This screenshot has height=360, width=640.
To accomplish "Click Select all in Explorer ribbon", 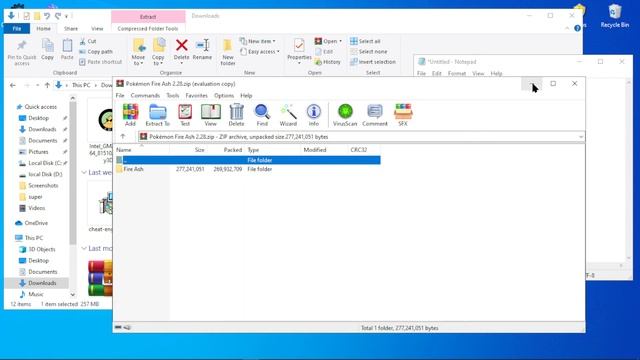I will pos(365,41).
